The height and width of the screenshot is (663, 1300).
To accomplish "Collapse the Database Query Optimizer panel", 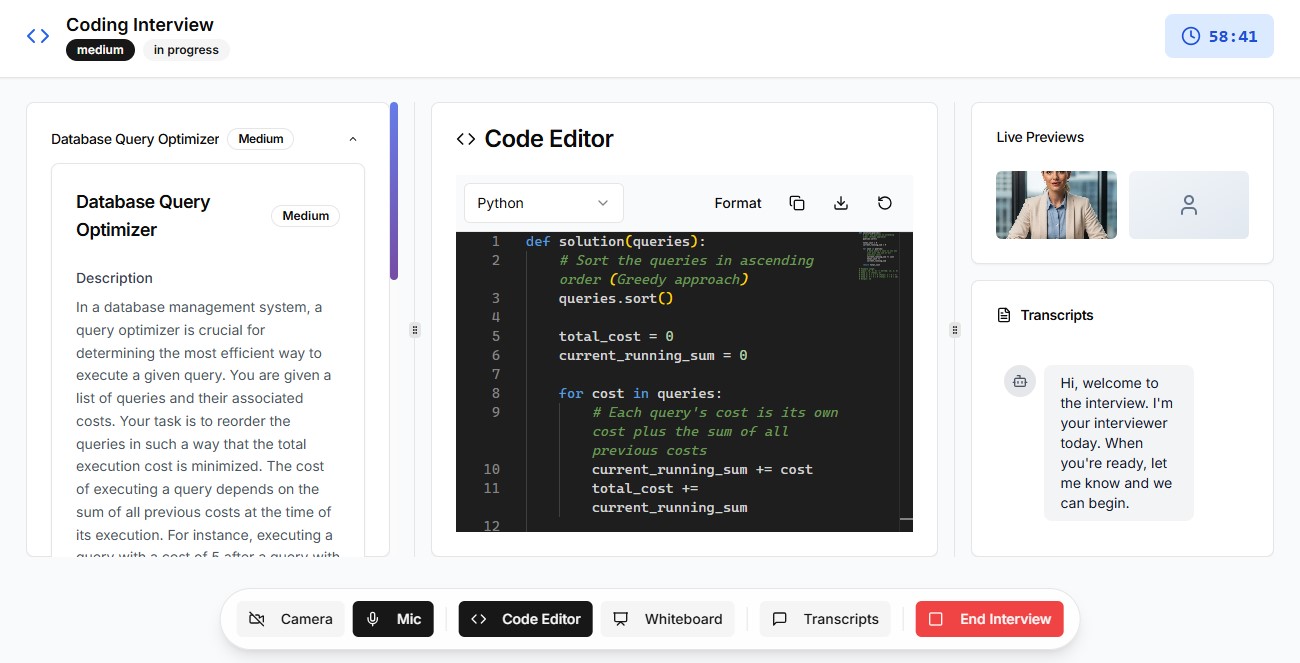I will pyautogui.click(x=352, y=139).
